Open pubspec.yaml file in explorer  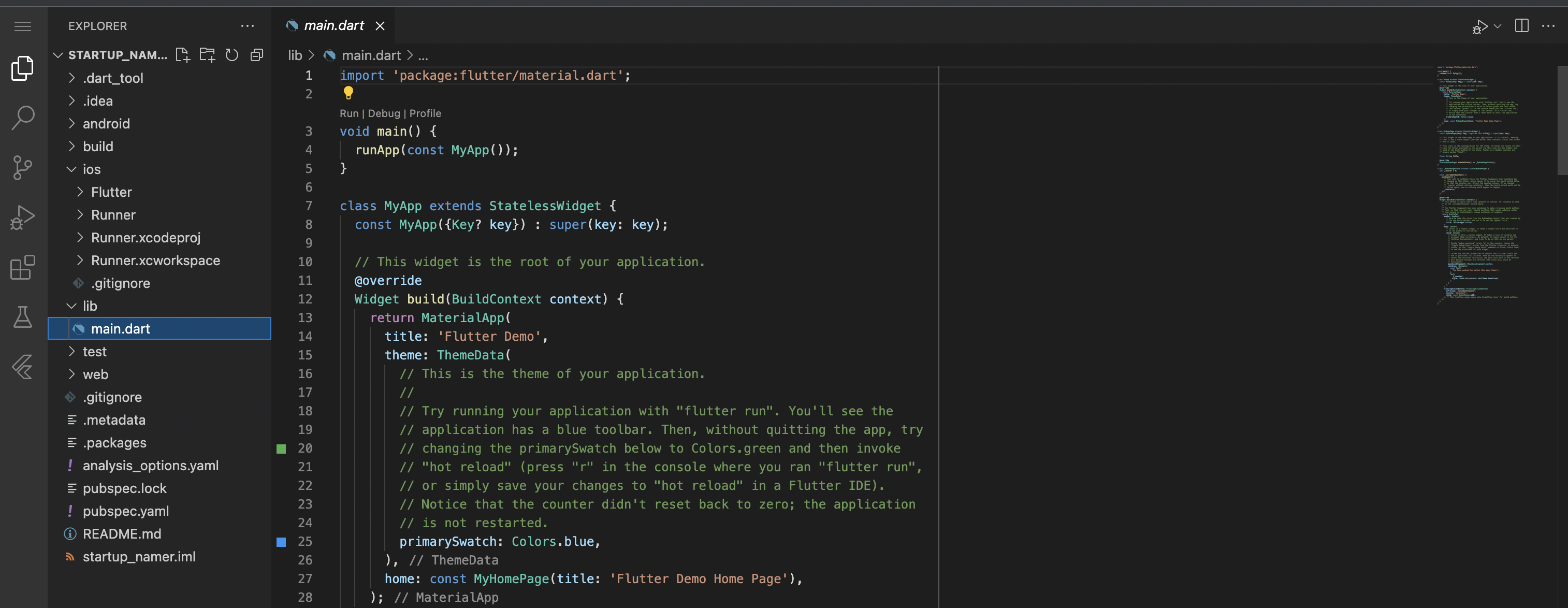tap(125, 511)
